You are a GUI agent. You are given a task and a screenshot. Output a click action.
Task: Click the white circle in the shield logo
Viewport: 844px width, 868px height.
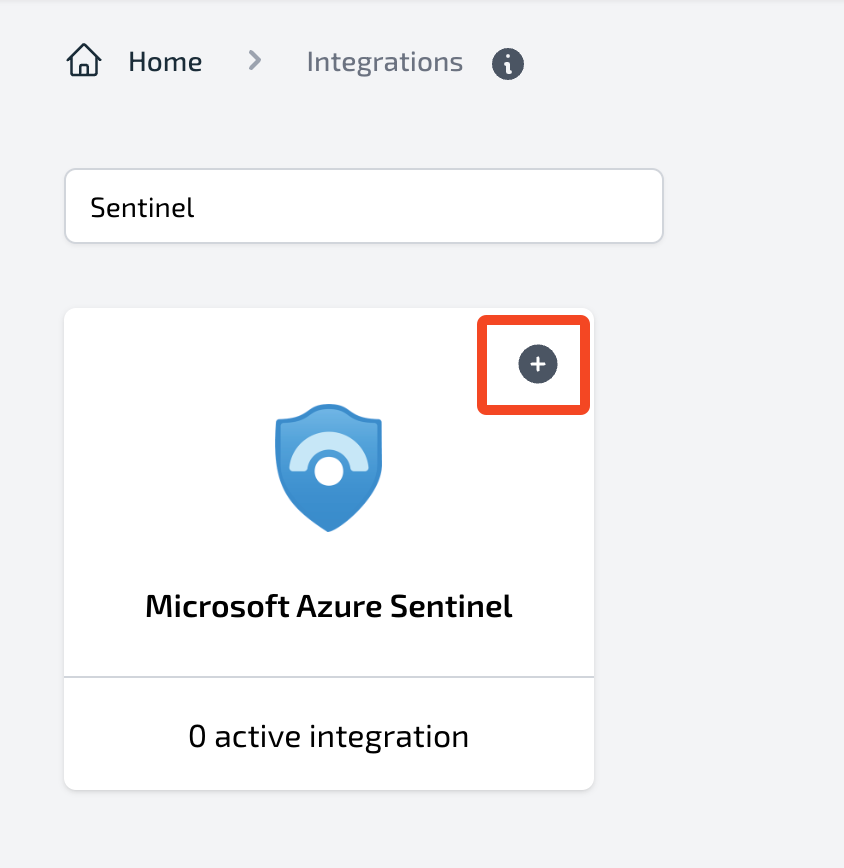[328, 471]
